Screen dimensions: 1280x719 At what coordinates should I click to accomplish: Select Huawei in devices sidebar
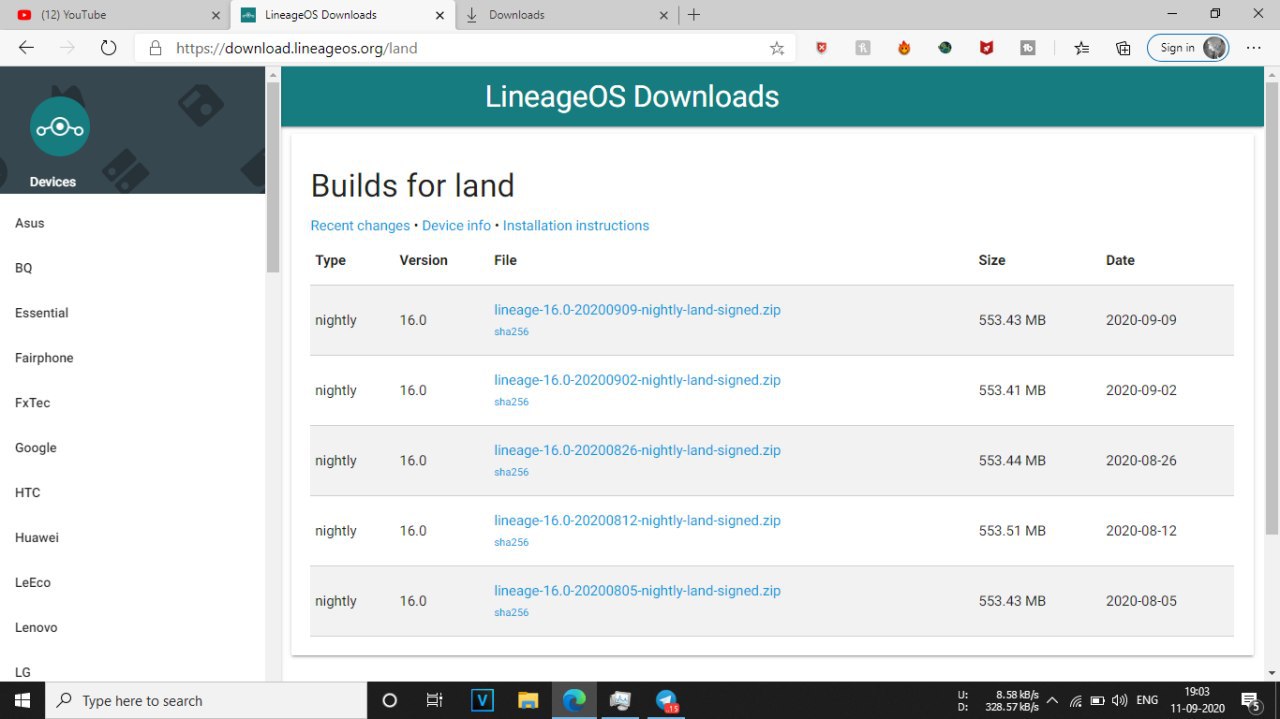37,538
